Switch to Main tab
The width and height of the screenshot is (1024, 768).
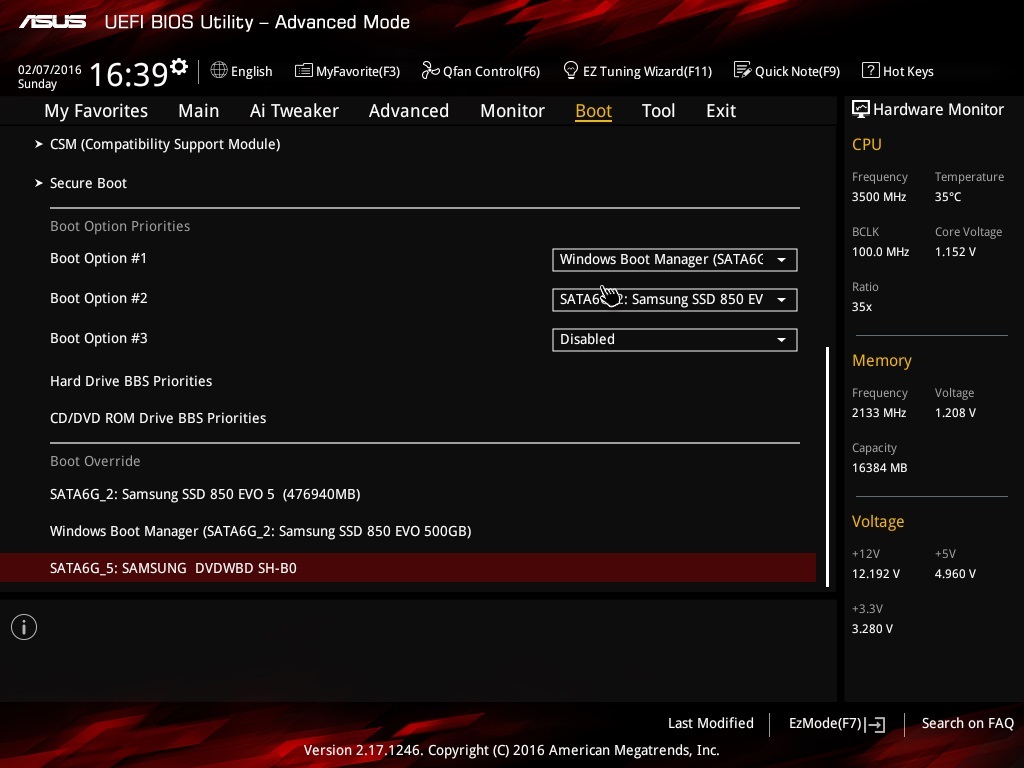point(199,110)
